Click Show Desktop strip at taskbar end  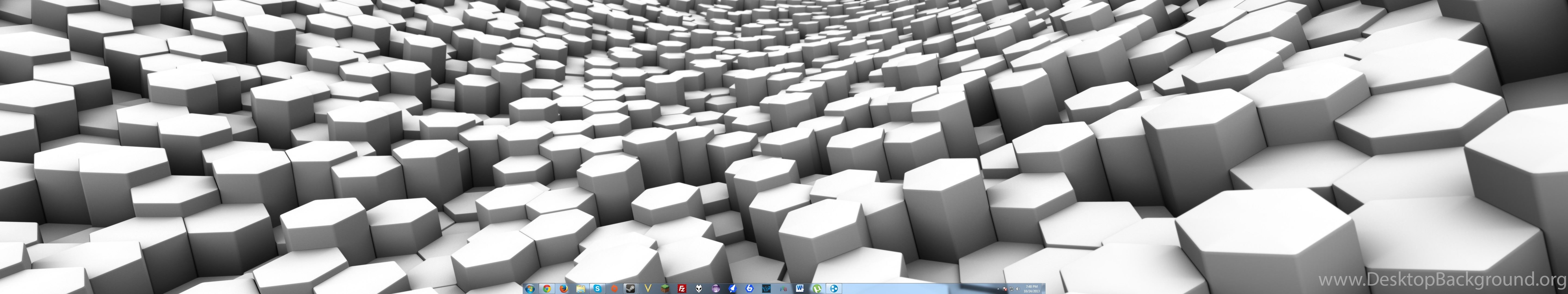pyautogui.click(x=1044, y=289)
